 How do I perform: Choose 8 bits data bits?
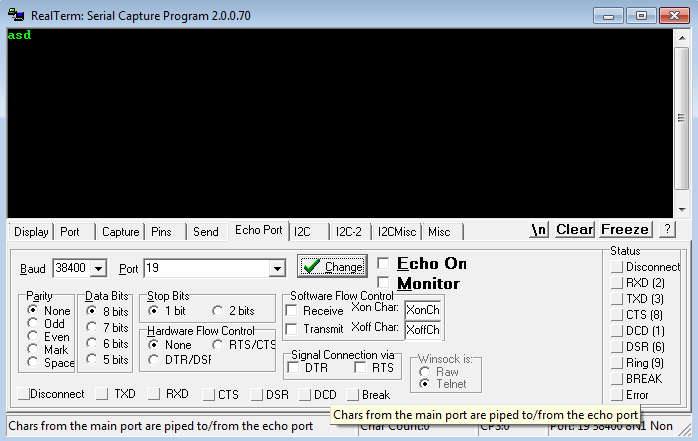pos(91,311)
